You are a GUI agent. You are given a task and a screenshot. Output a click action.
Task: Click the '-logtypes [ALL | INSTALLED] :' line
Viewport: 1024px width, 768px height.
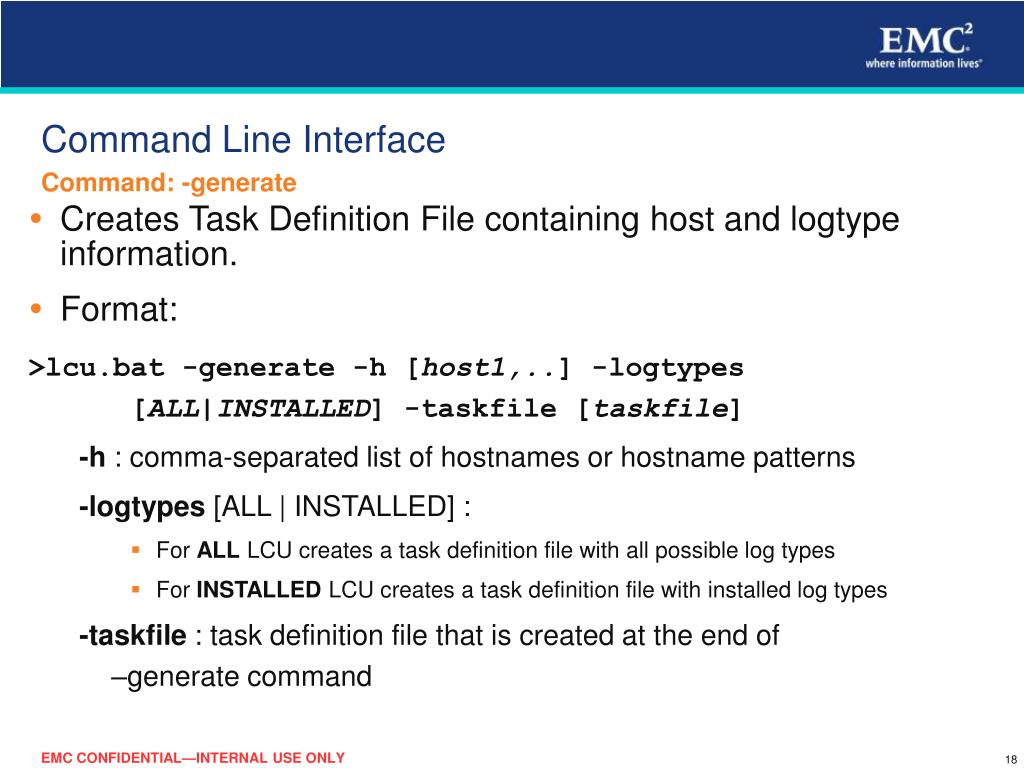274,507
